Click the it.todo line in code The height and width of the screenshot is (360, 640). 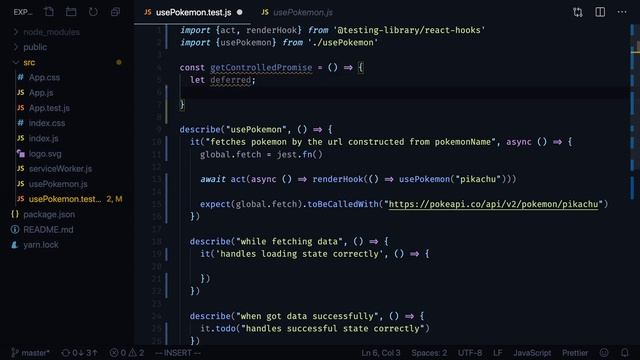[x=314, y=328]
